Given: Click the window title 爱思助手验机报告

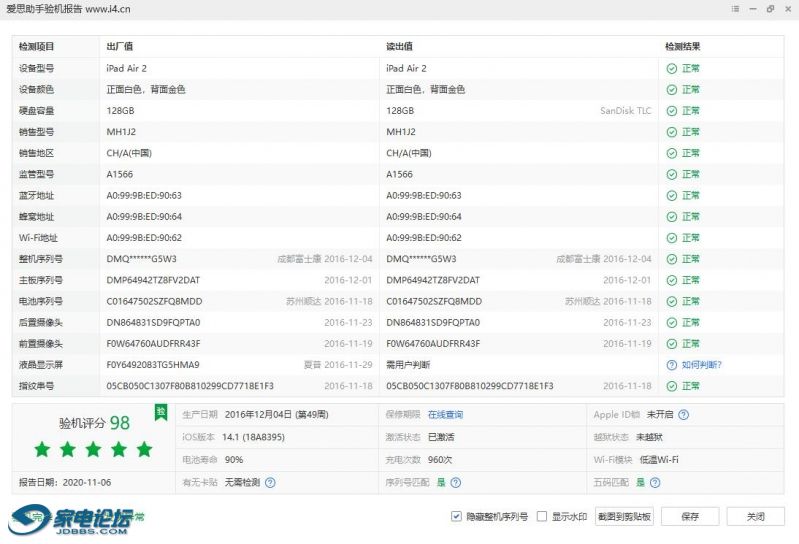Looking at the screenshot, I should 44,9.
